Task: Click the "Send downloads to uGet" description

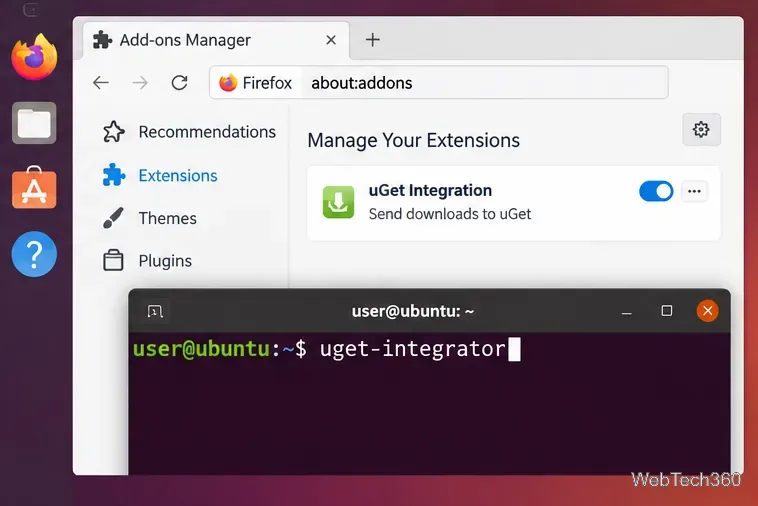Action: click(x=450, y=214)
